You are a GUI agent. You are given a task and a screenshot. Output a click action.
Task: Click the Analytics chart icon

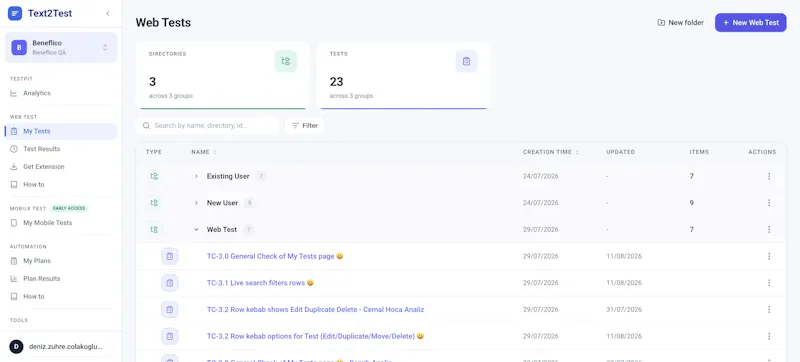tap(14, 93)
